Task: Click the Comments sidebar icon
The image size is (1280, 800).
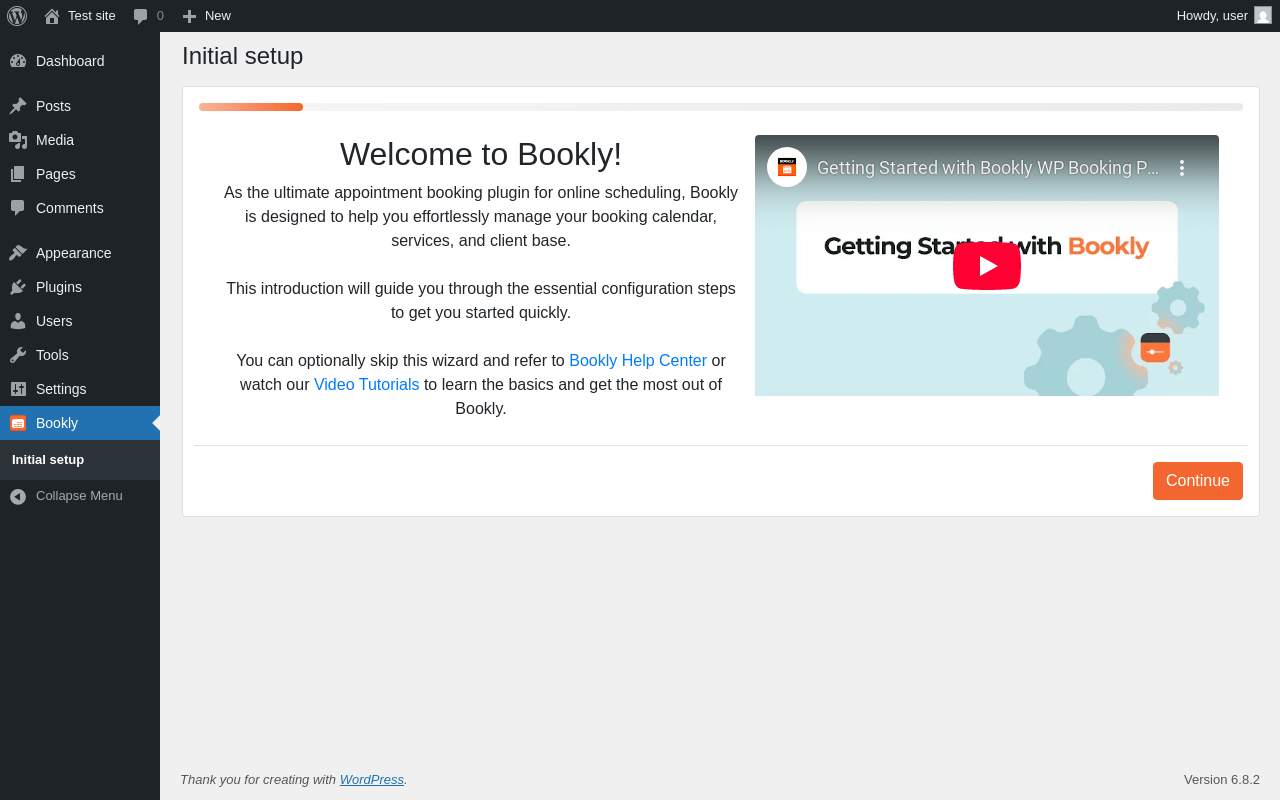Action: click(18, 208)
